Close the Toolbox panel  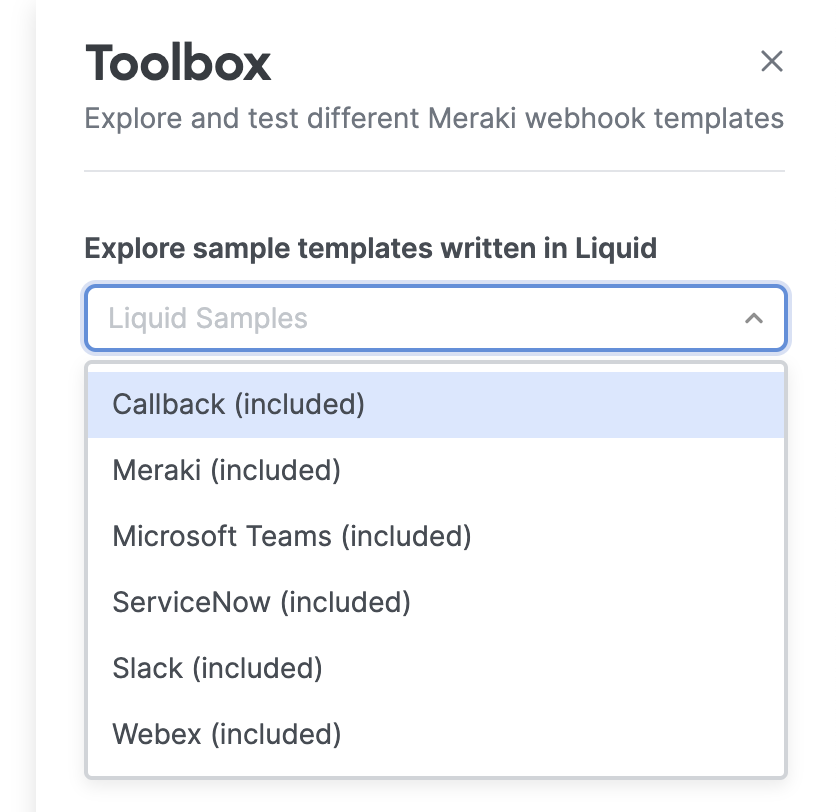771,61
